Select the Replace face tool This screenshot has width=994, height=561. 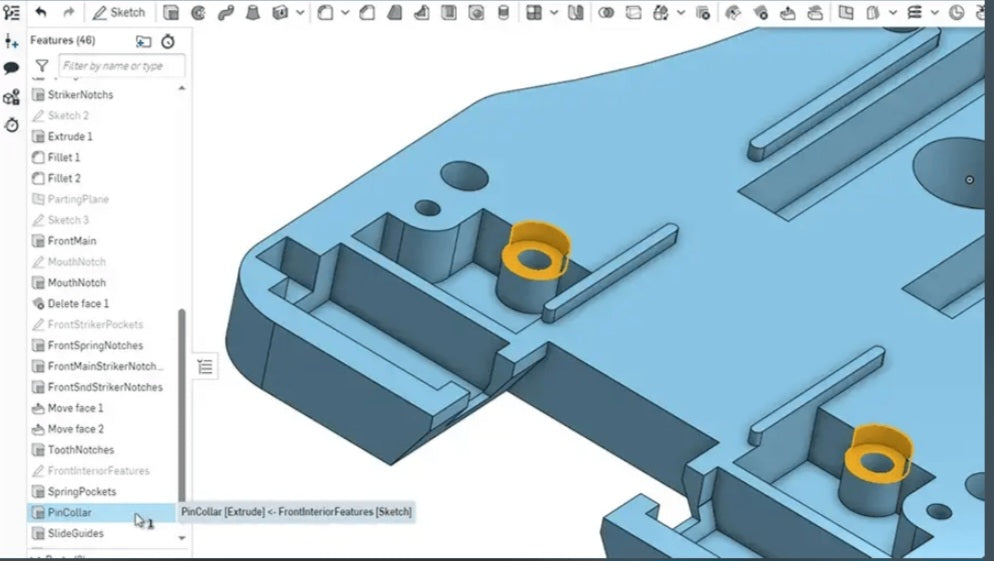coord(815,13)
